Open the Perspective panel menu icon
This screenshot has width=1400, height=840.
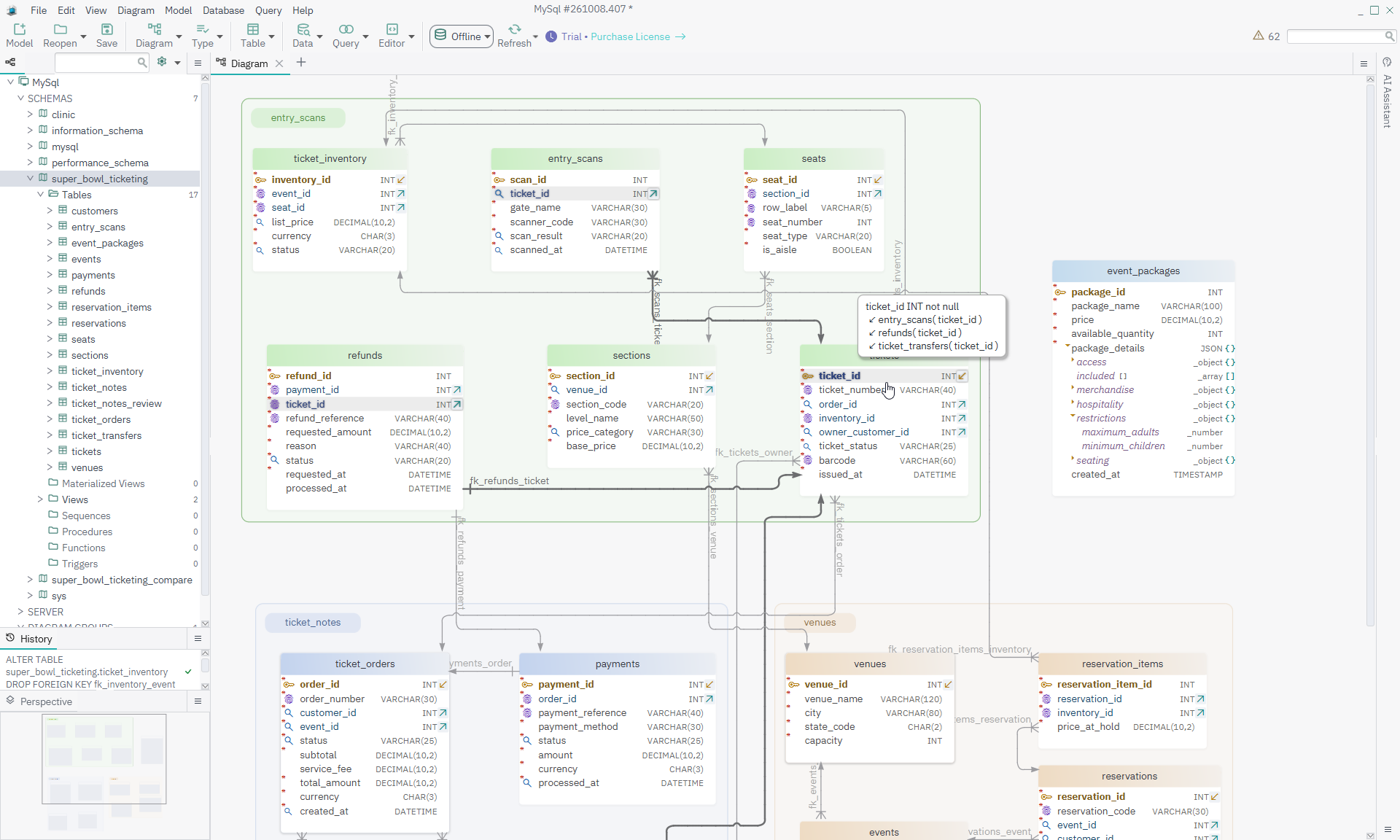pos(198,701)
